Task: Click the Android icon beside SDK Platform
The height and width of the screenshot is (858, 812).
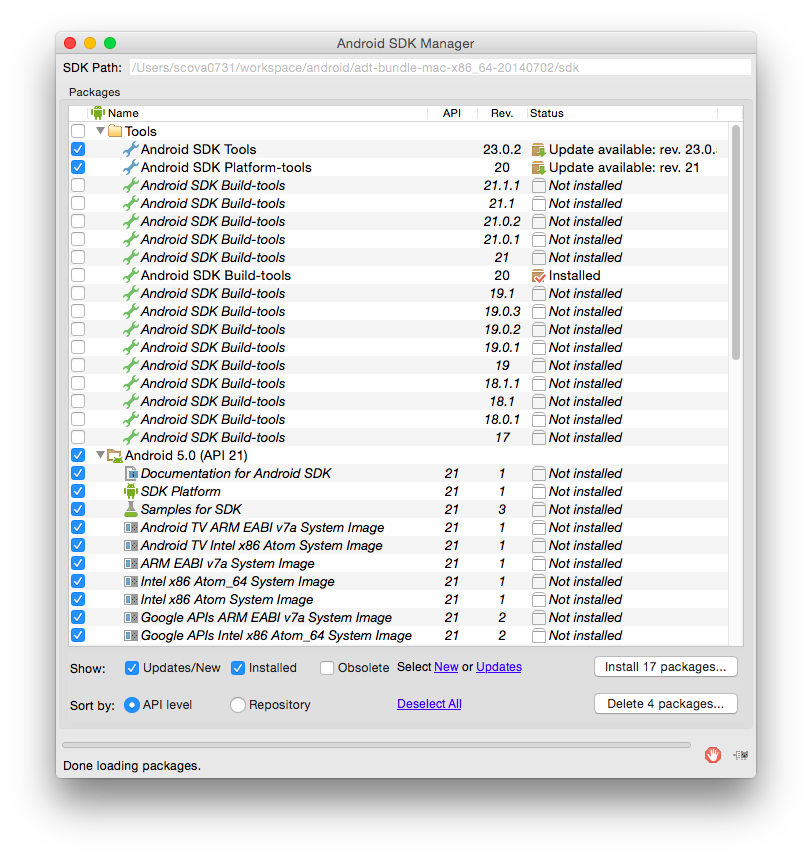Action: tap(132, 491)
